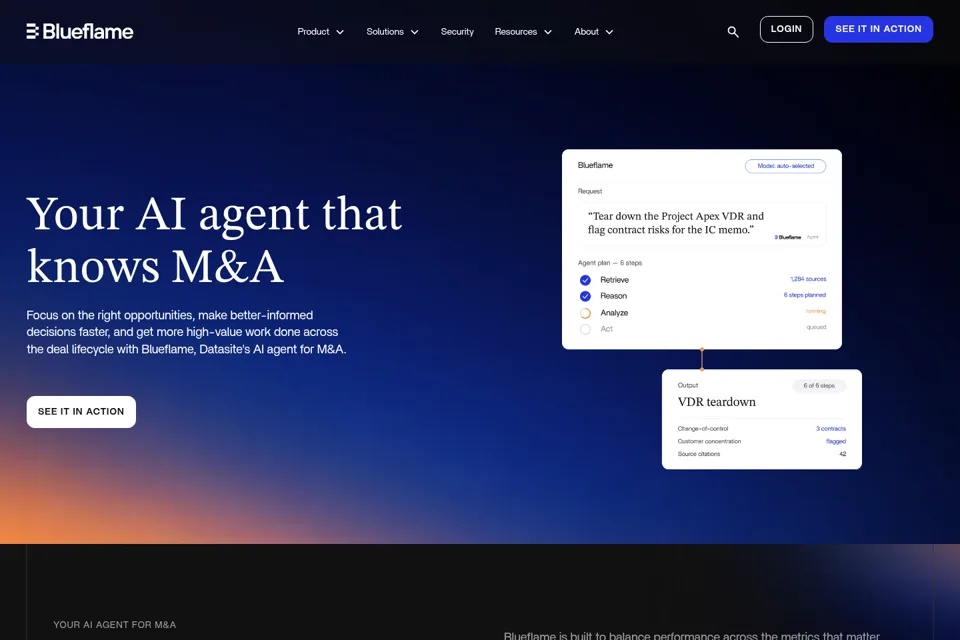The image size is (960, 640).
Task: Click the white SEE IT IN ACTION hero button
Action: point(81,412)
